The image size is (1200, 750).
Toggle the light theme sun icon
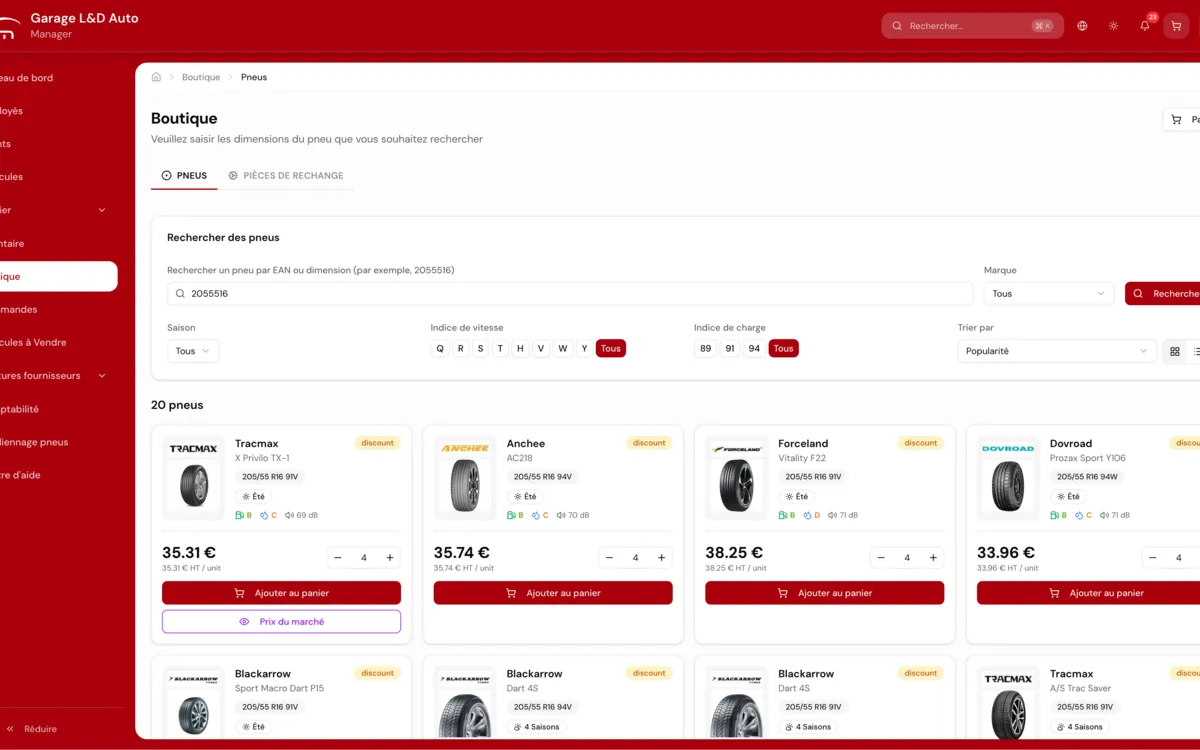coord(1113,26)
